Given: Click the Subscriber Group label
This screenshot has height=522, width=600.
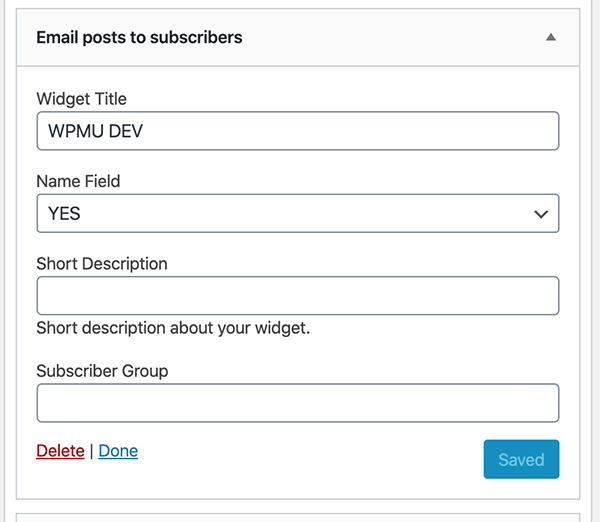Looking at the screenshot, I should point(102,371).
